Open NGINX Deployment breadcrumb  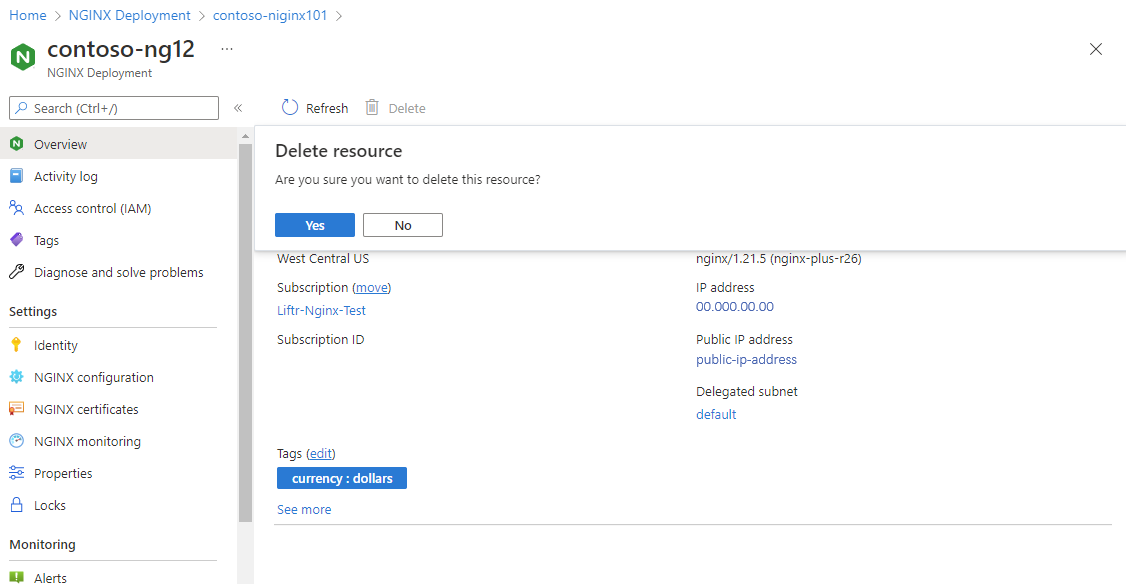click(130, 15)
